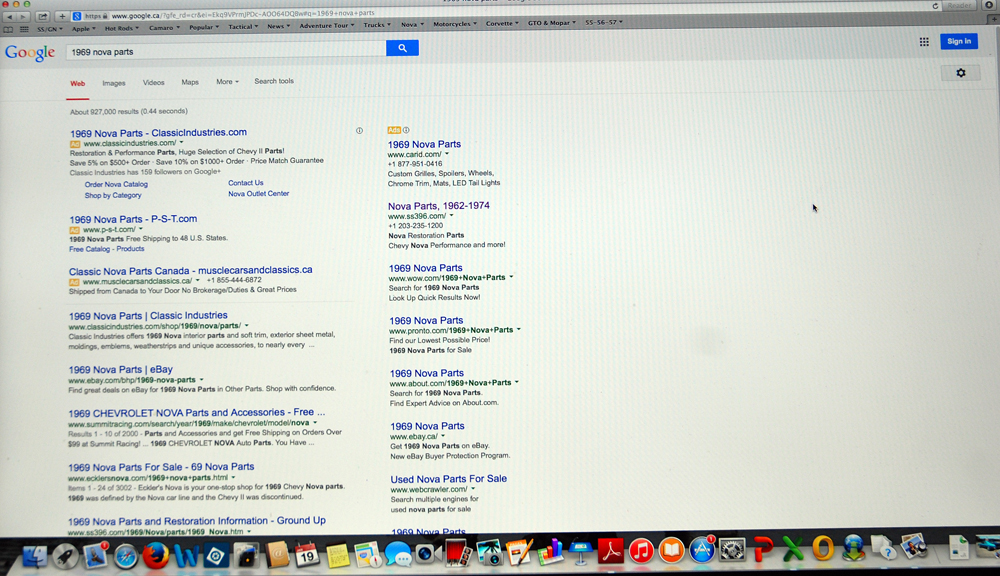Image resolution: width=1000 pixels, height=576 pixels.
Task: Open the Order Nova Catalog sitelink
Action: pos(116,184)
